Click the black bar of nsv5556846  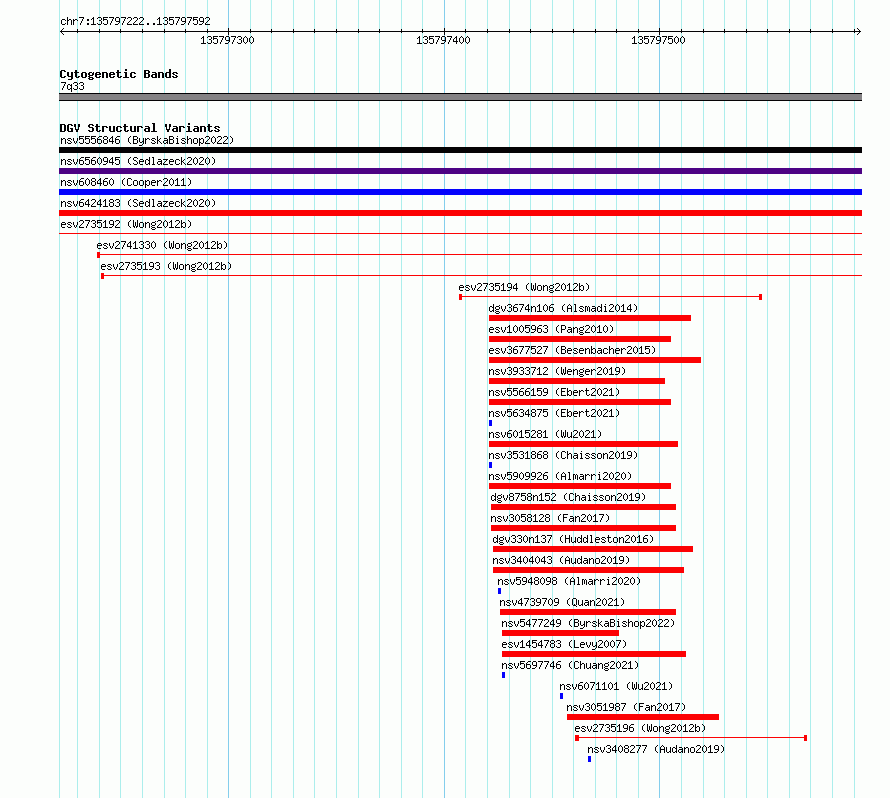[x=460, y=150]
